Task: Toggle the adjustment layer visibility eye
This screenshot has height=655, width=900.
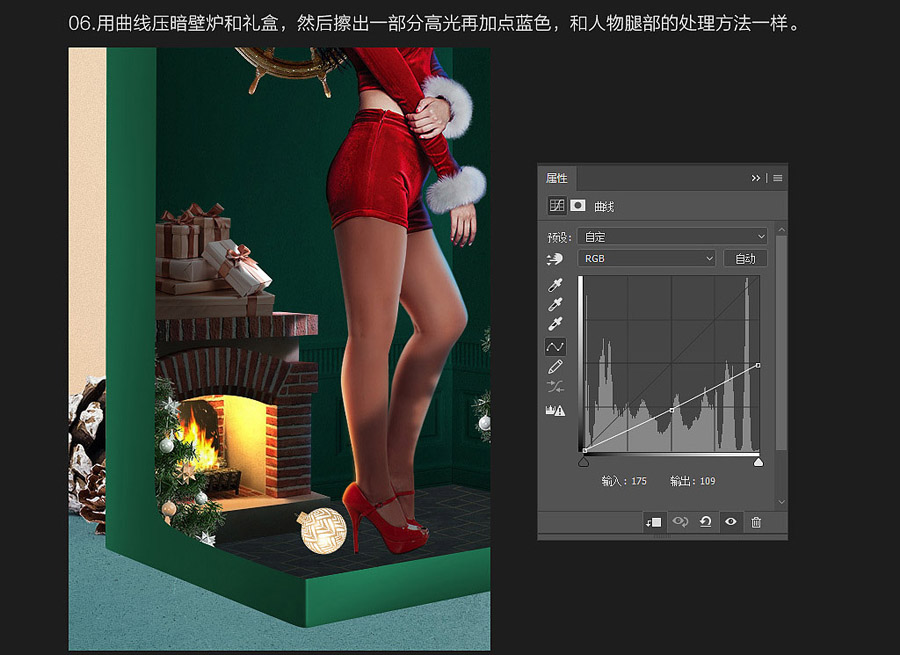Action: click(730, 522)
